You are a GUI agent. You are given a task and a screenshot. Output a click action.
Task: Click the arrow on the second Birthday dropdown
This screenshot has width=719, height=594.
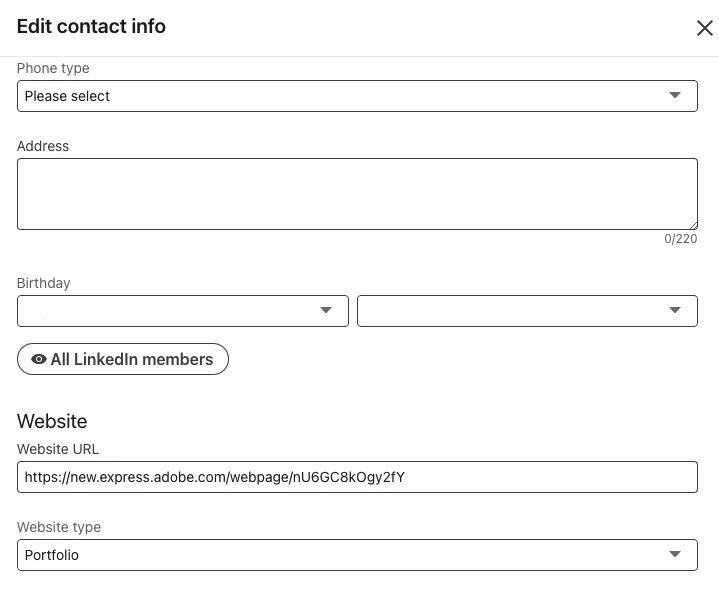pyautogui.click(x=675, y=311)
